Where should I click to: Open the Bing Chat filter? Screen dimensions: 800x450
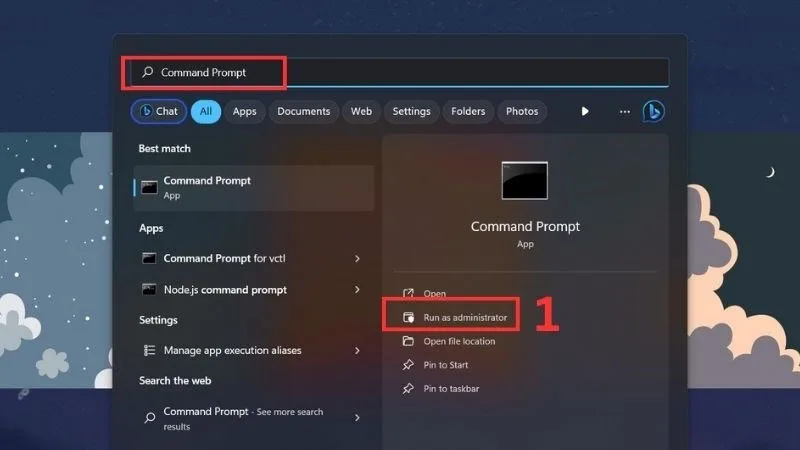coord(159,111)
